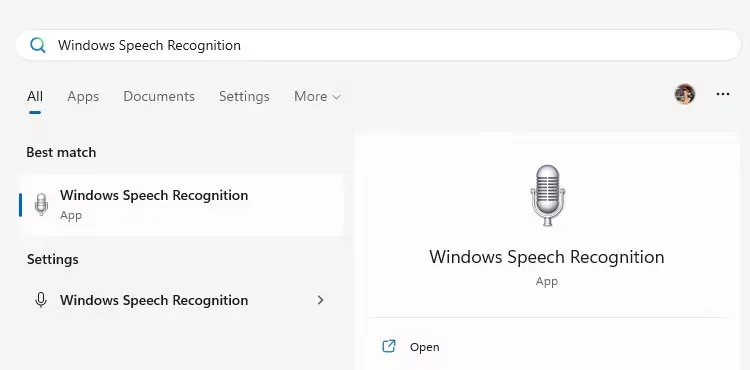Click the Windows Speech Recognition title in preview
Viewport: 750px width, 370px height.
coord(547,257)
